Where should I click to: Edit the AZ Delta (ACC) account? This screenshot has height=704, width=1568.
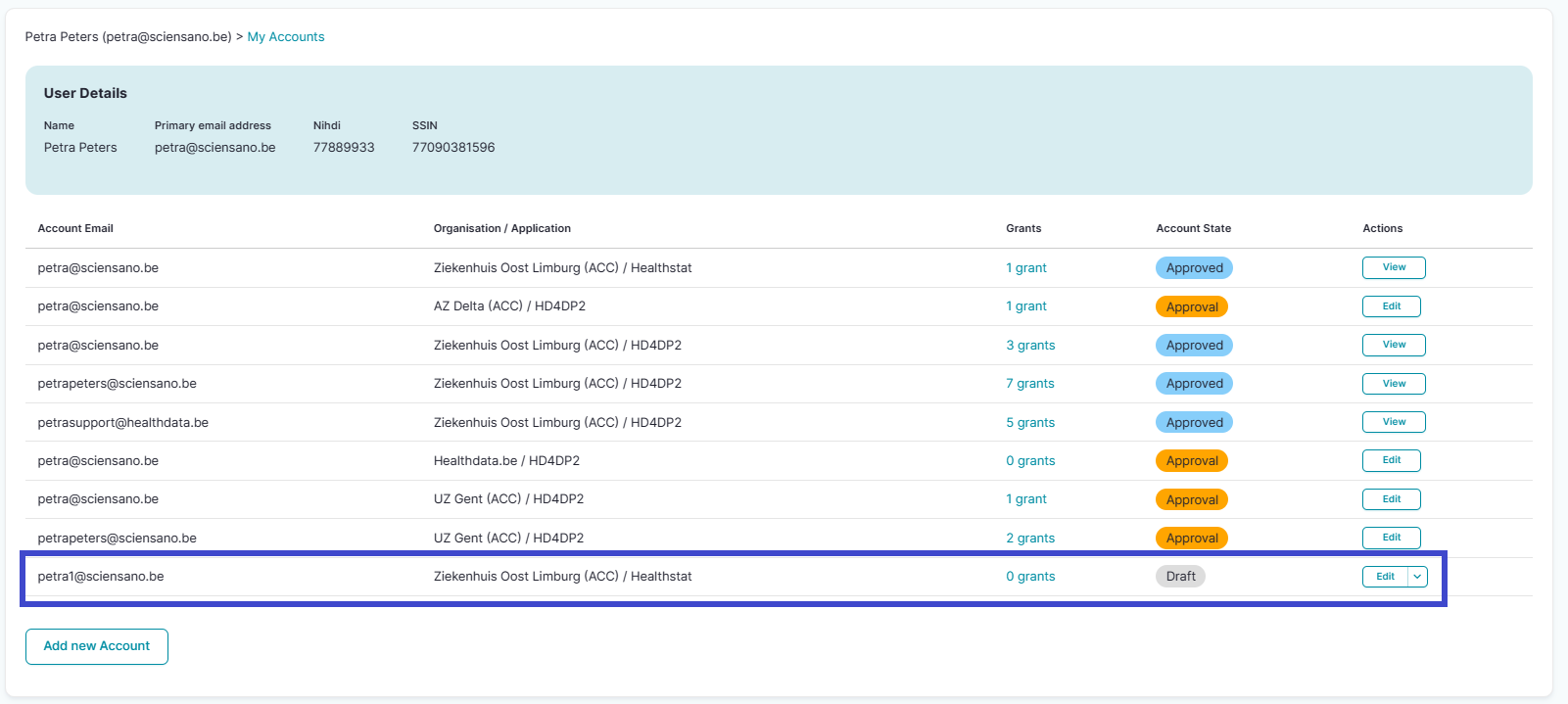pos(1391,306)
